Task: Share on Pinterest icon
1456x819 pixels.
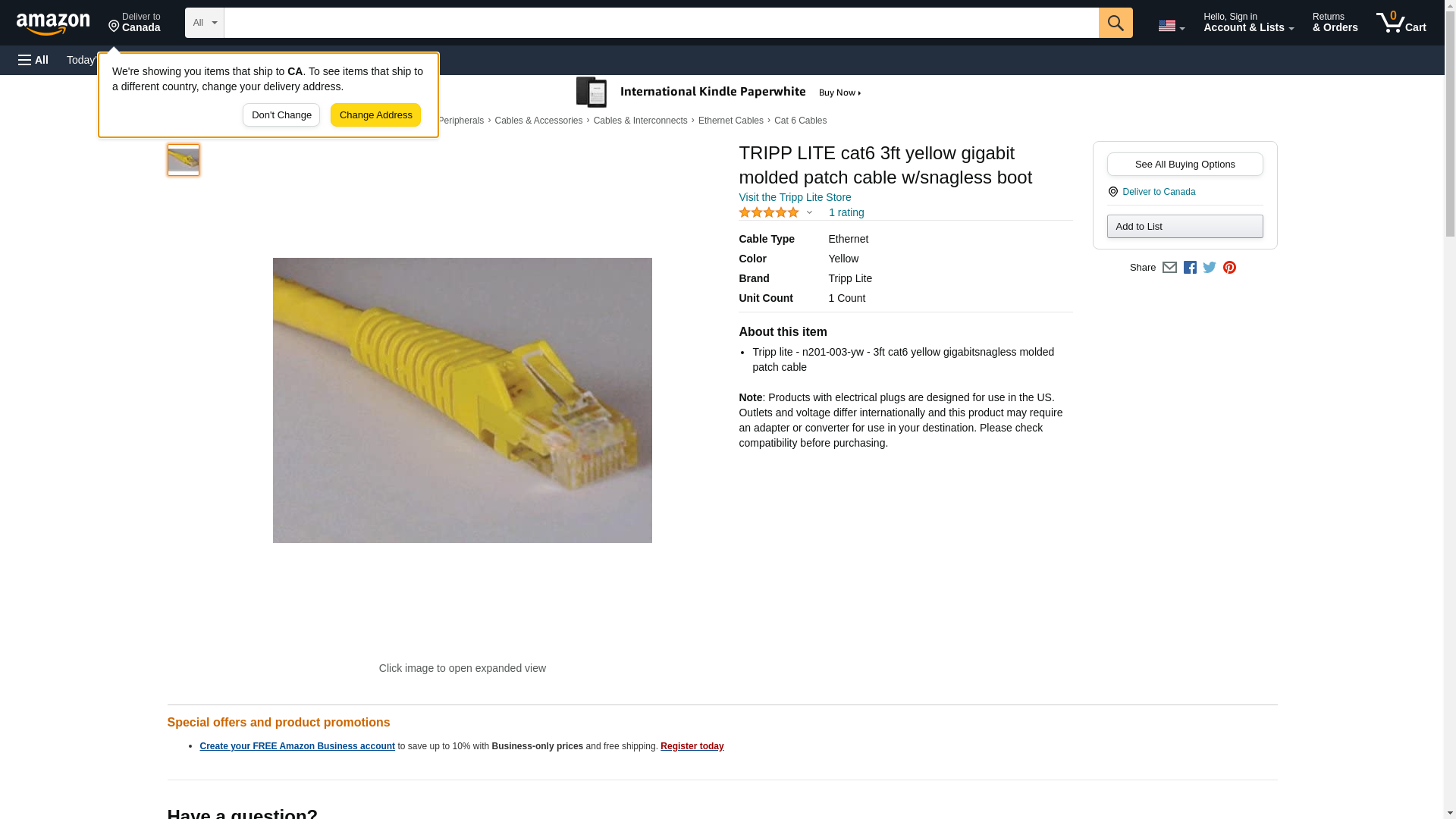Action: pos(1229,268)
